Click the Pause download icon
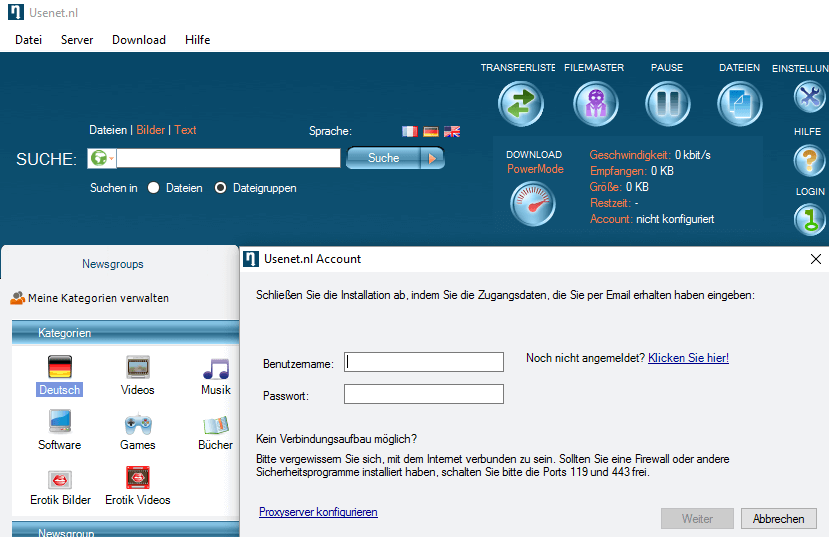 [x=667, y=104]
